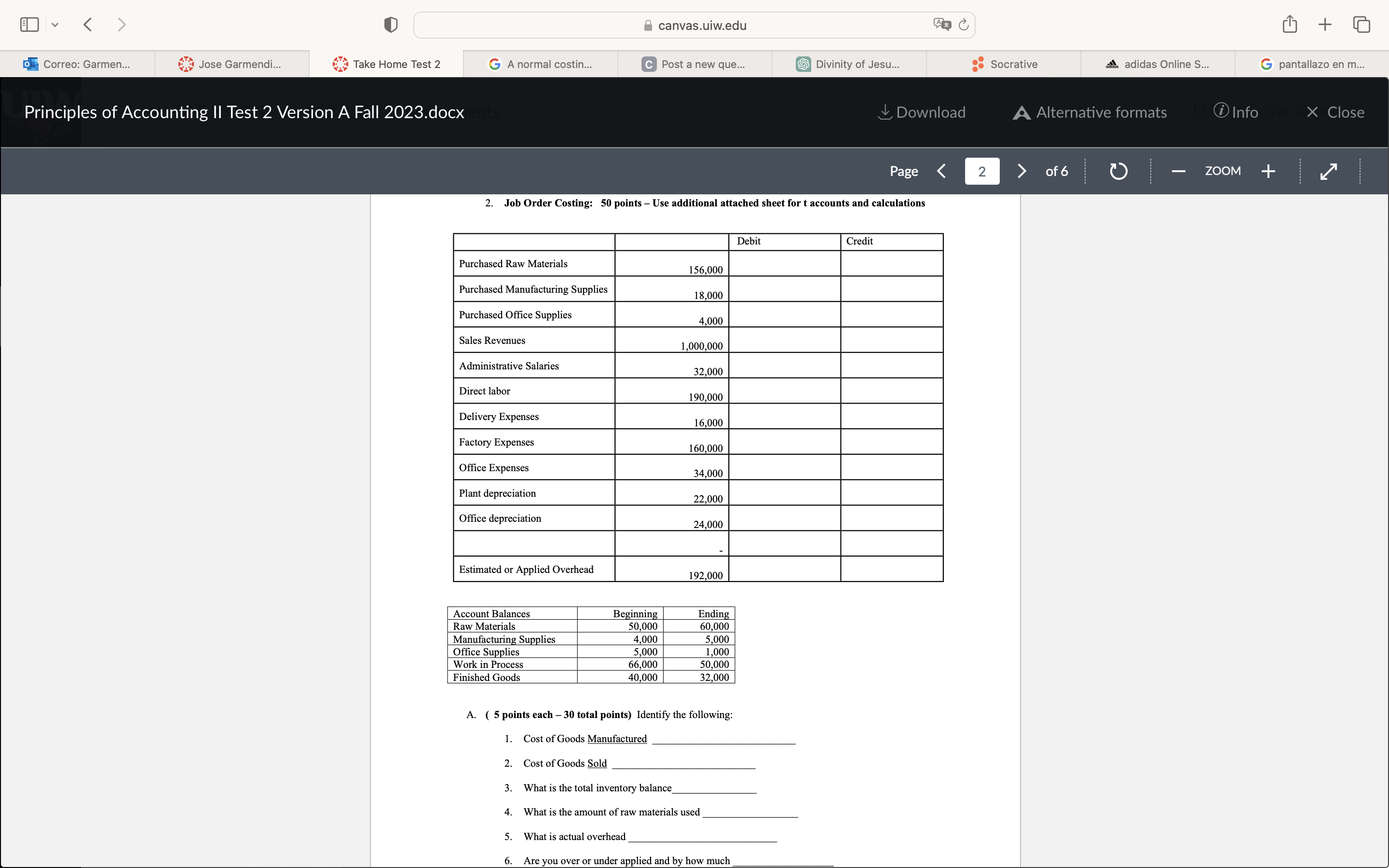This screenshot has height=868, width=1389.
Task: Share the current page
Action: coord(1289,24)
